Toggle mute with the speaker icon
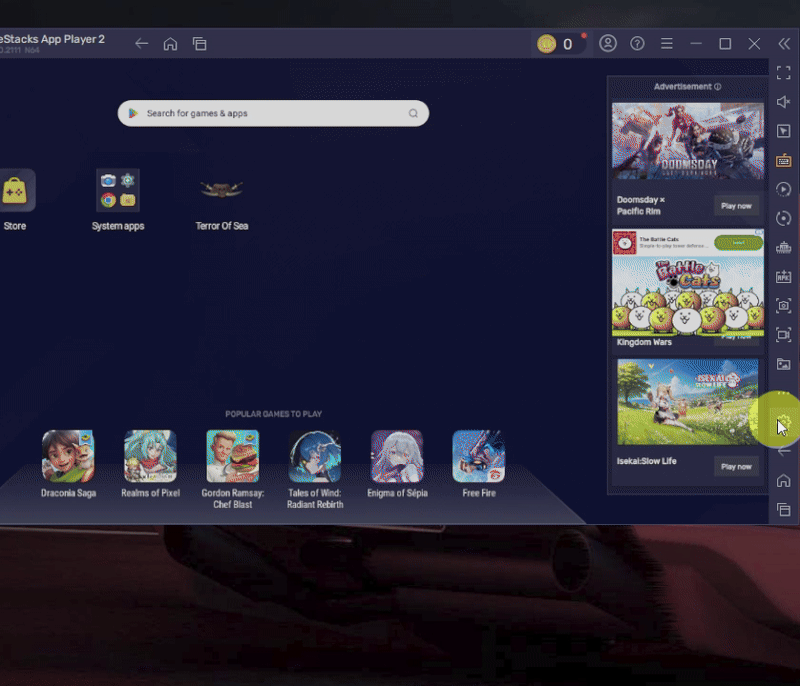 pos(784,102)
